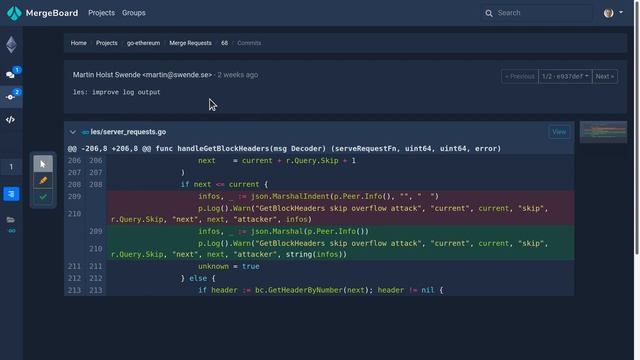The width and height of the screenshot is (640, 360).
Task: Click commit message 'les: improve log output'
Action: coord(117,92)
